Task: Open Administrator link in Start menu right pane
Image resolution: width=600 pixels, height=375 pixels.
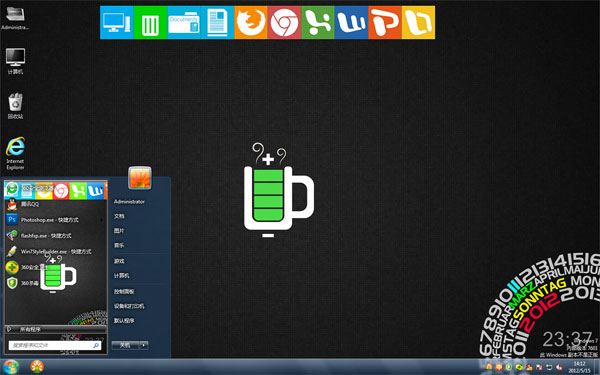Action: [129, 202]
